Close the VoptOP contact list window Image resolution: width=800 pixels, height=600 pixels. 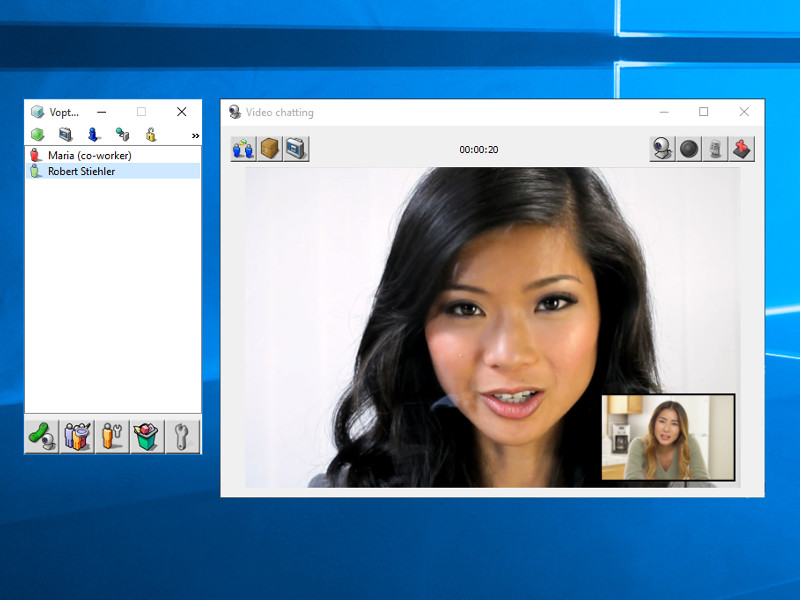click(x=182, y=112)
